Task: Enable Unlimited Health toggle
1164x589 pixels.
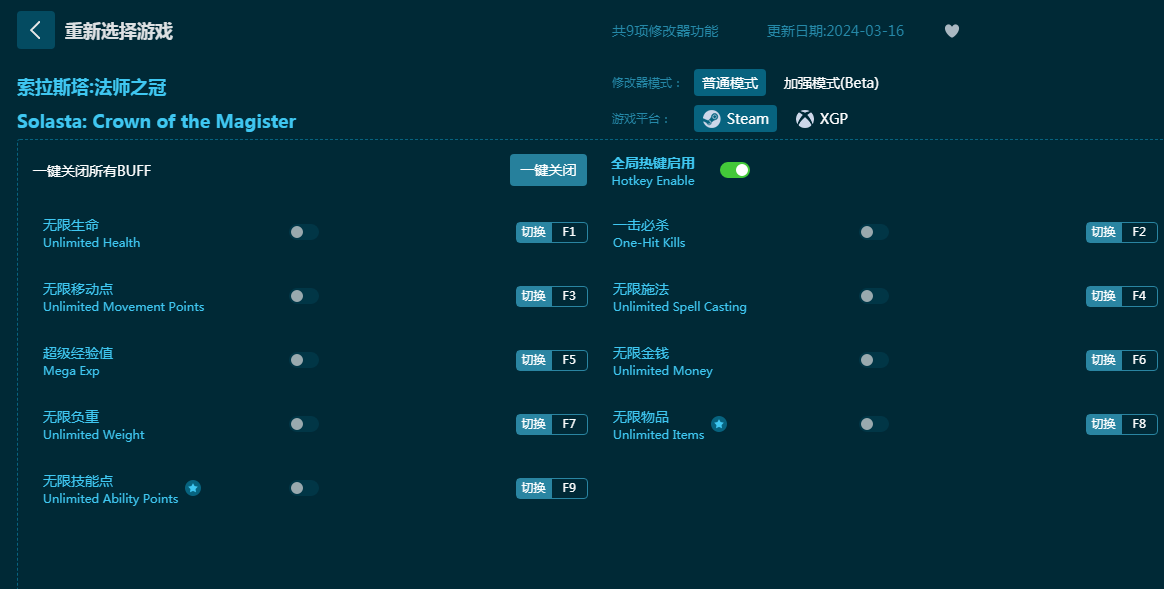Action: [304, 232]
